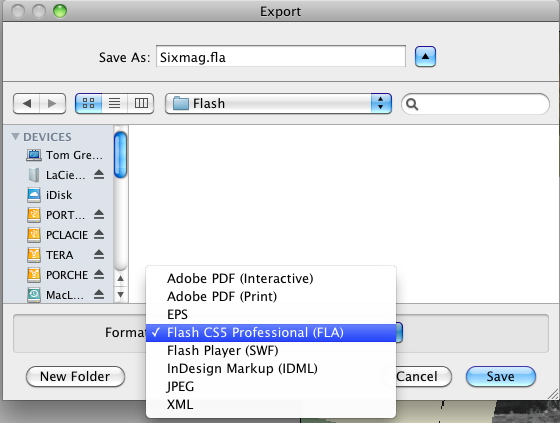
Task: Eject the TERA drive
Action: (x=99, y=255)
